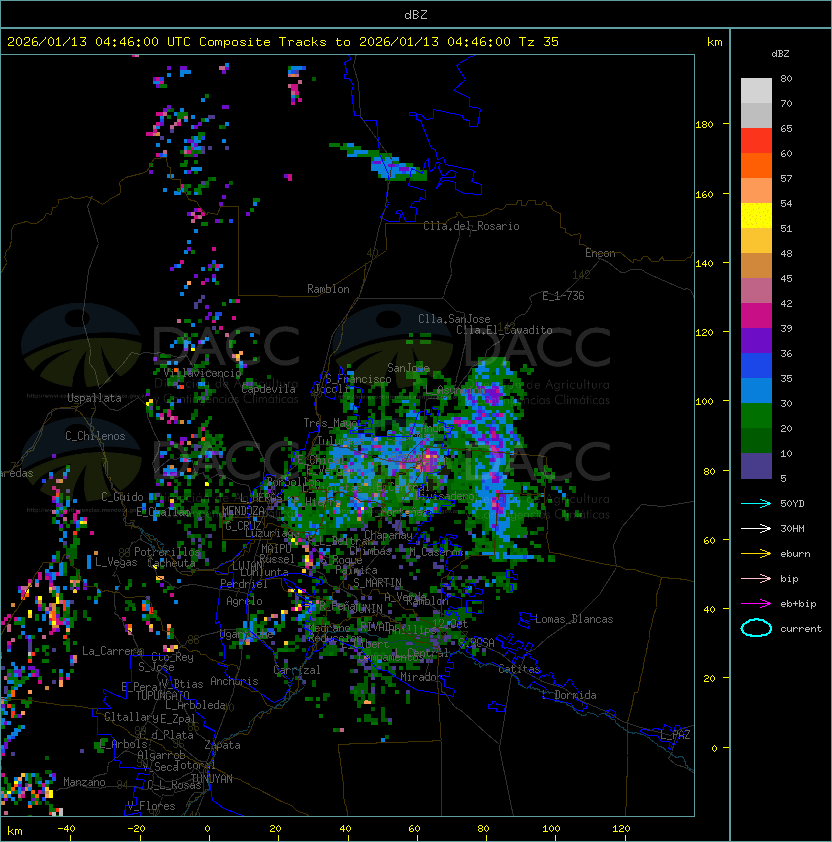The width and height of the screenshot is (832, 842).
Task: Click the 'L_PAZ' place label
Action: click(675, 735)
